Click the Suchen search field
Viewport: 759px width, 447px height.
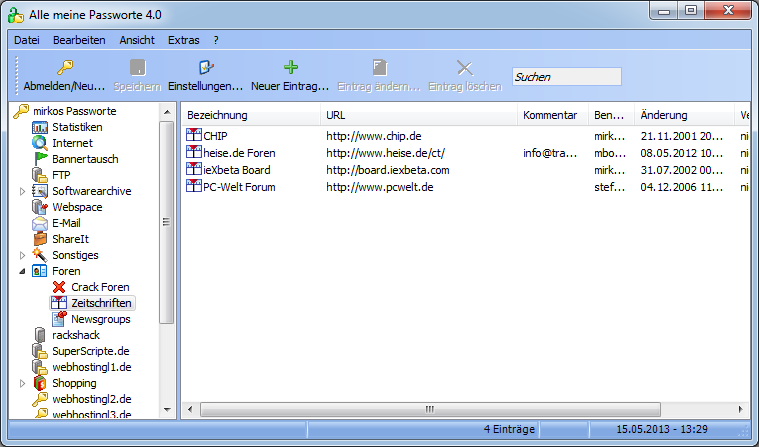(x=566, y=77)
